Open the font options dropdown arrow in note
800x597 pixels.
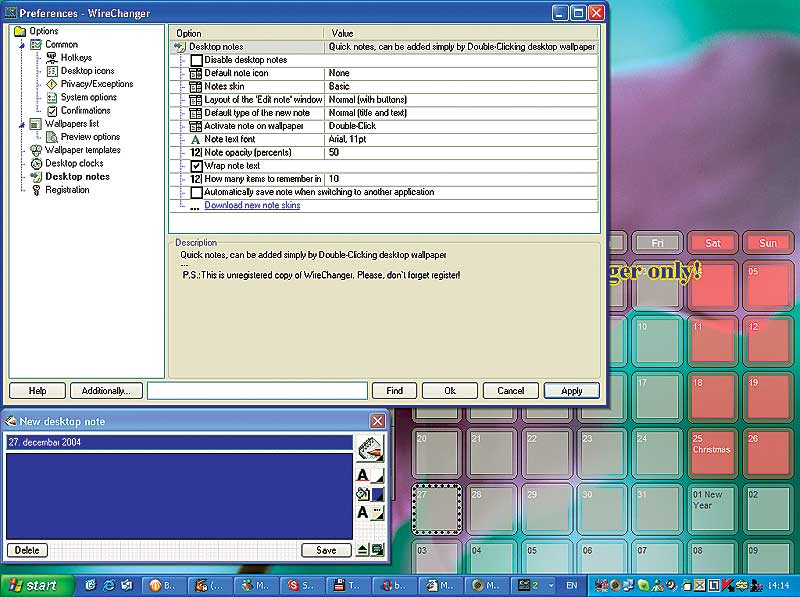(378, 512)
